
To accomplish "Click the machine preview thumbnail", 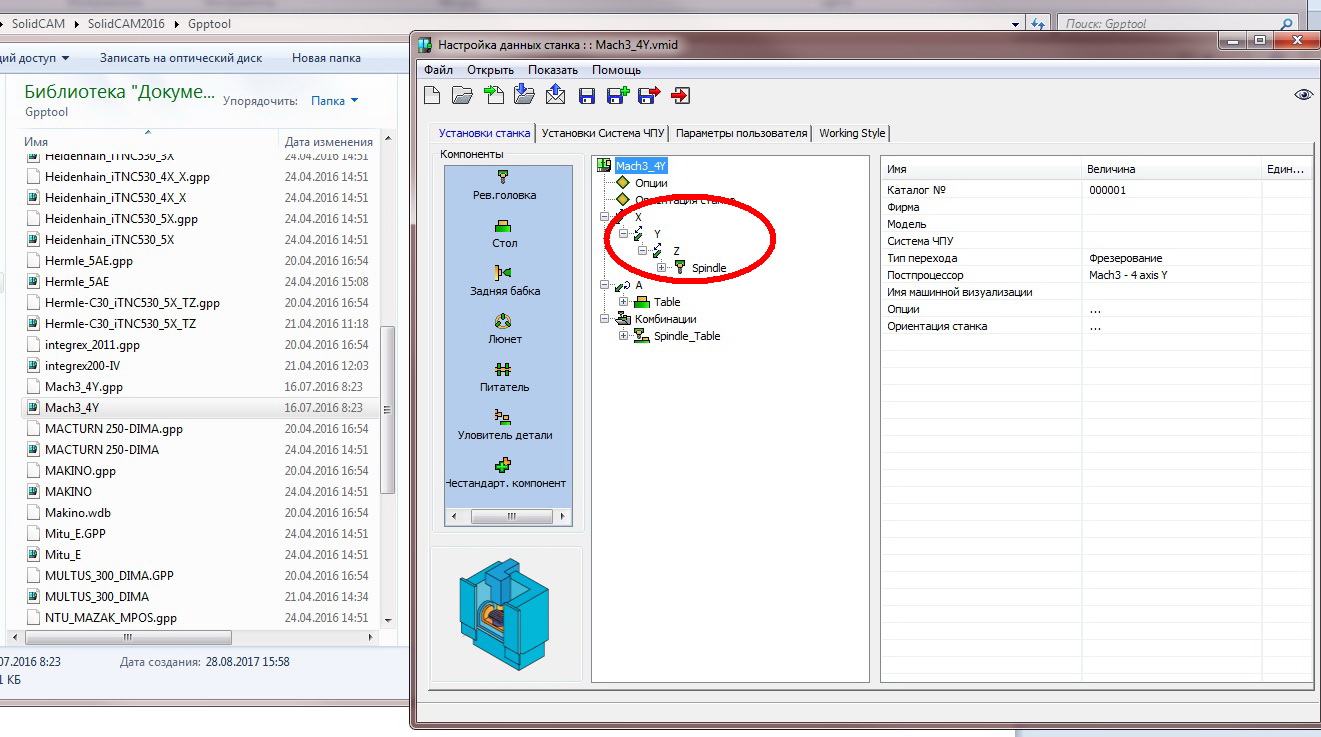I will tap(504, 614).
